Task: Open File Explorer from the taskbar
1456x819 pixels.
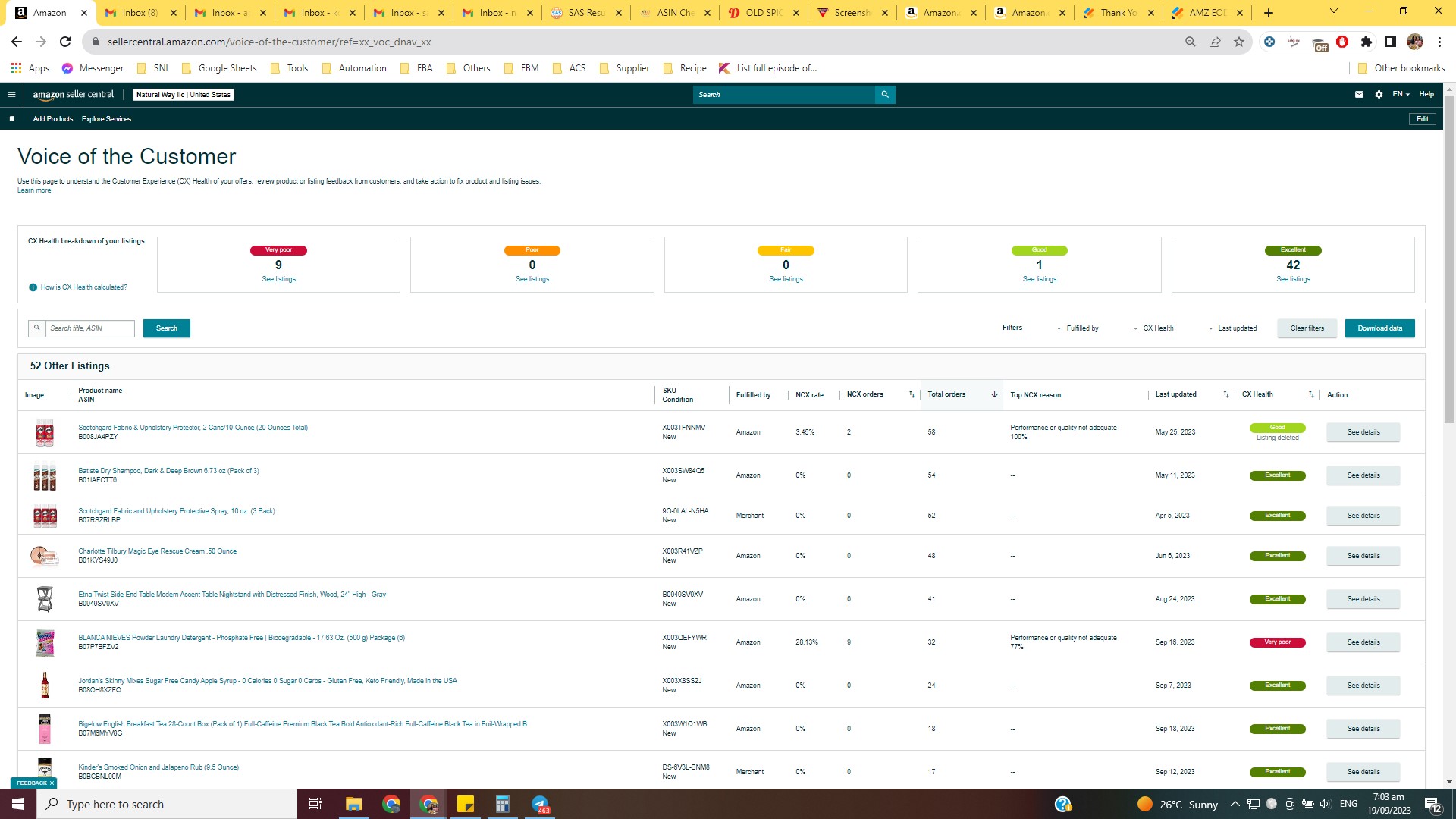Action: click(354, 804)
